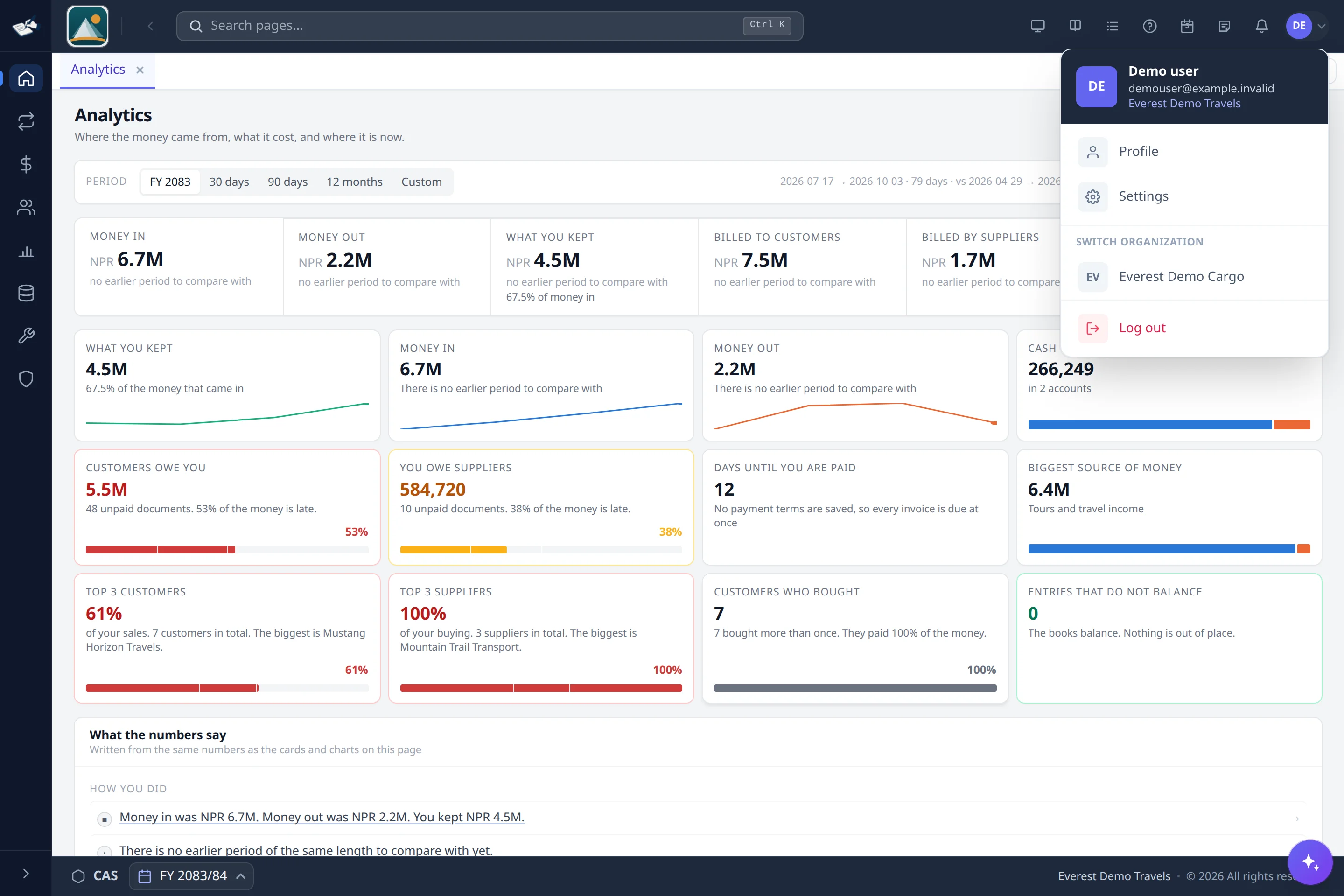1344x896 pixels.
Task: Expand the sidebar with the bottom chevron
Action: 26,874
